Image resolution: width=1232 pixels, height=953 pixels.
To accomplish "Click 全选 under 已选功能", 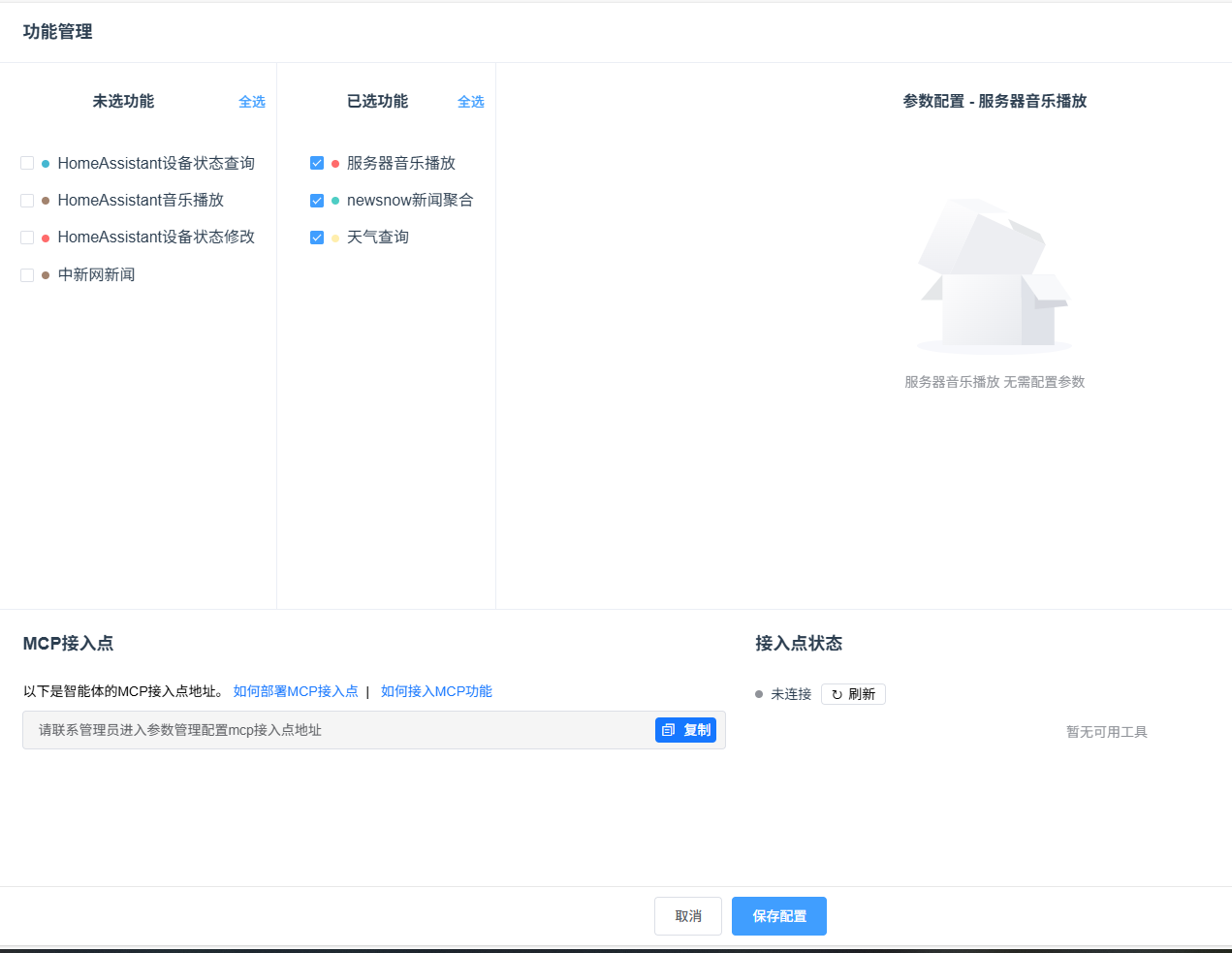I will point(471,102).
